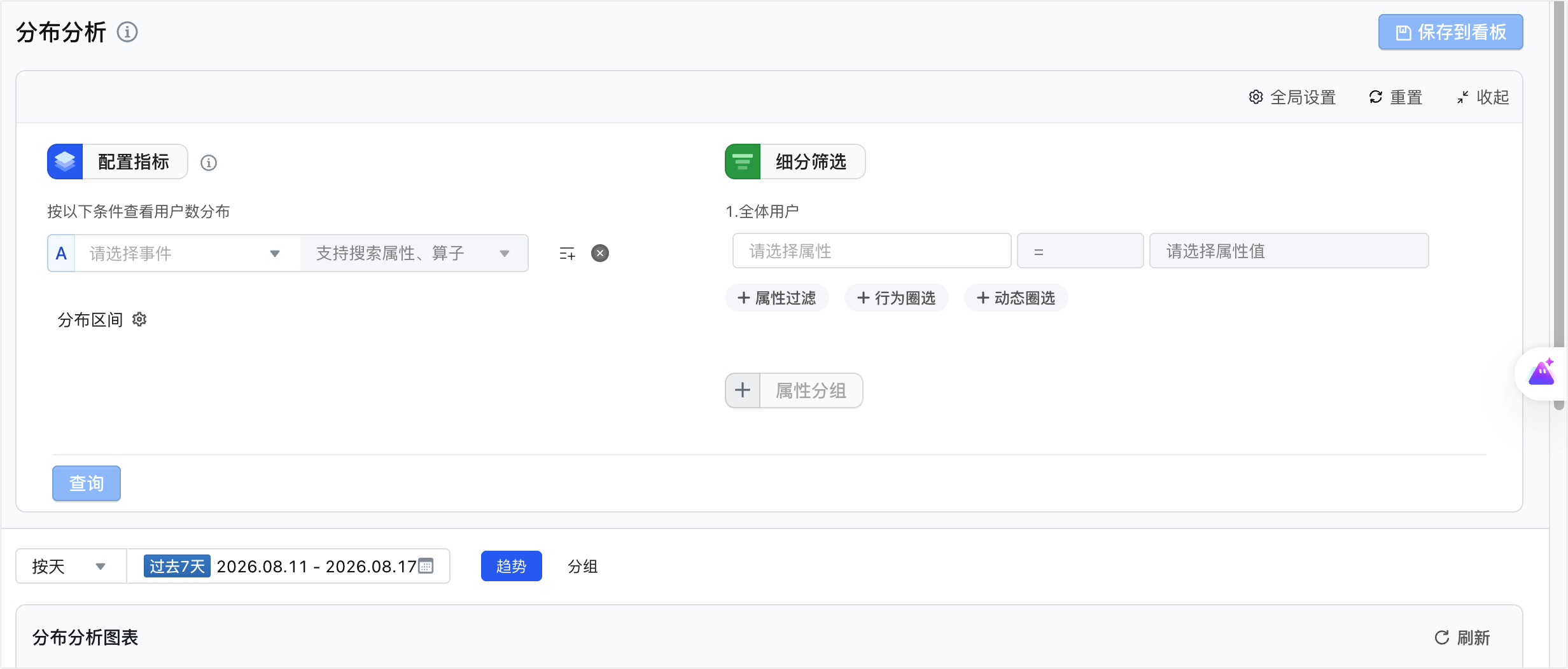Switch to the 趋势 view
Viewport: 1568px width, 669px height.
511,566
